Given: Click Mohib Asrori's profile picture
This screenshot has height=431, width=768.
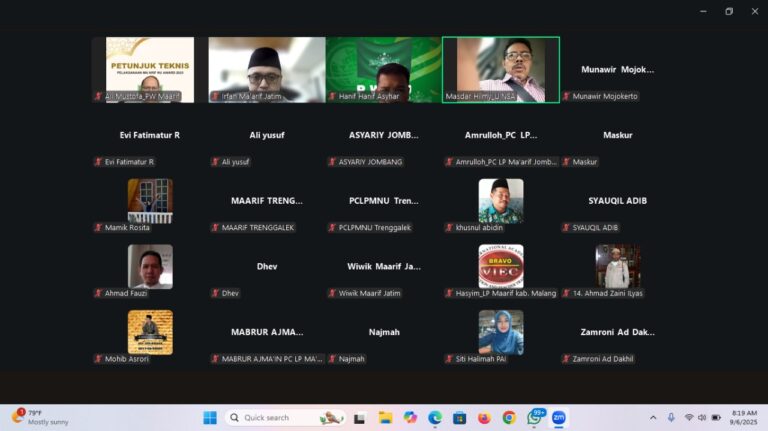Looking at the screenshot, I should [x=150, y=333].
